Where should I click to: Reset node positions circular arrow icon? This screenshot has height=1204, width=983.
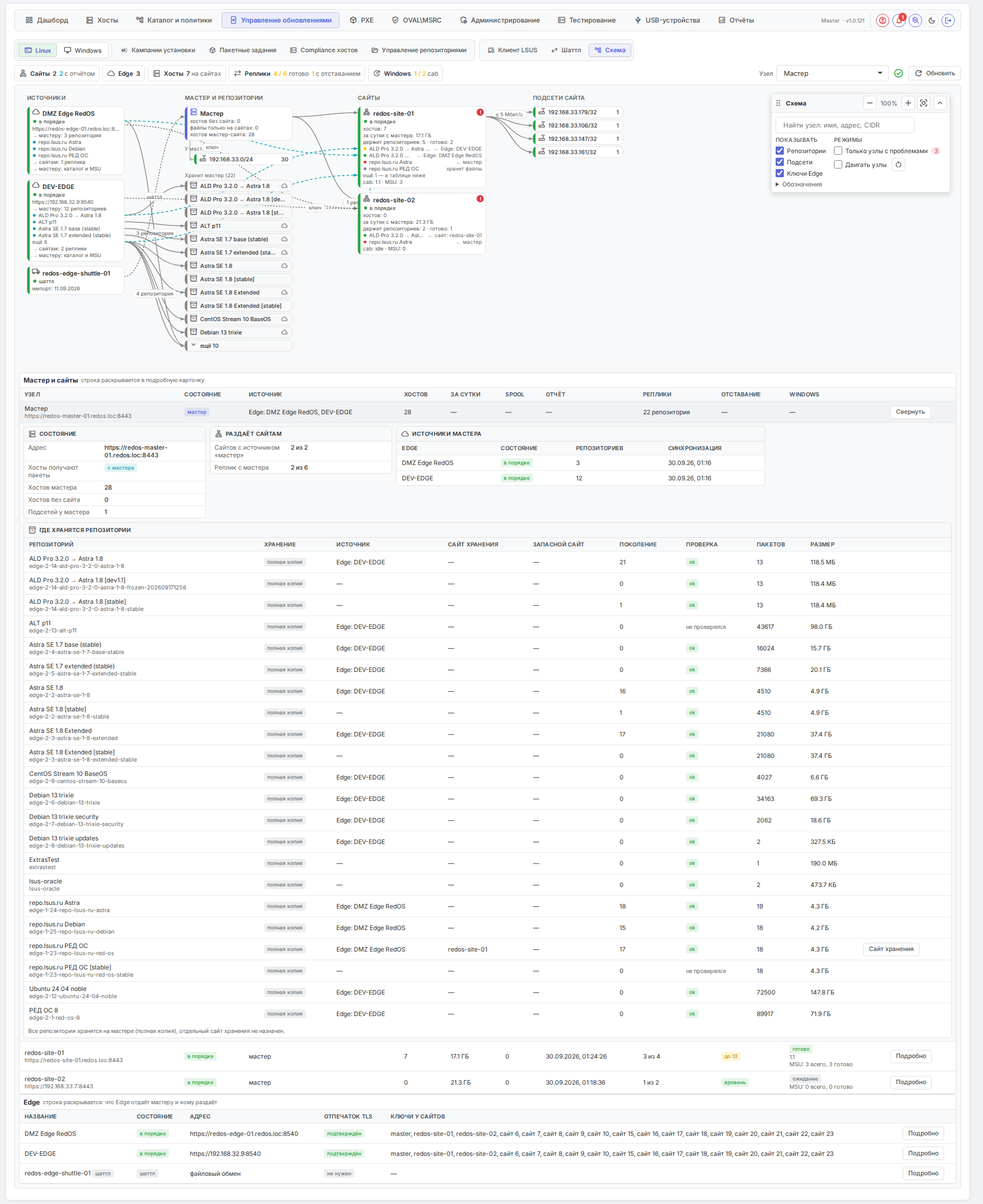[x=899, y=165]
